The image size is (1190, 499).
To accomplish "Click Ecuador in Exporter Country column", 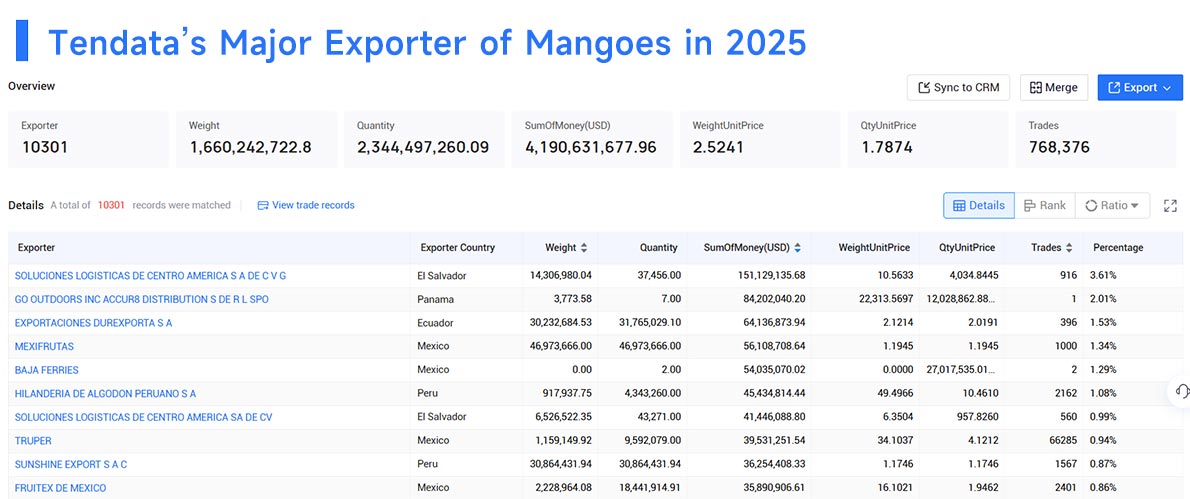I will (x=437, y=322).
